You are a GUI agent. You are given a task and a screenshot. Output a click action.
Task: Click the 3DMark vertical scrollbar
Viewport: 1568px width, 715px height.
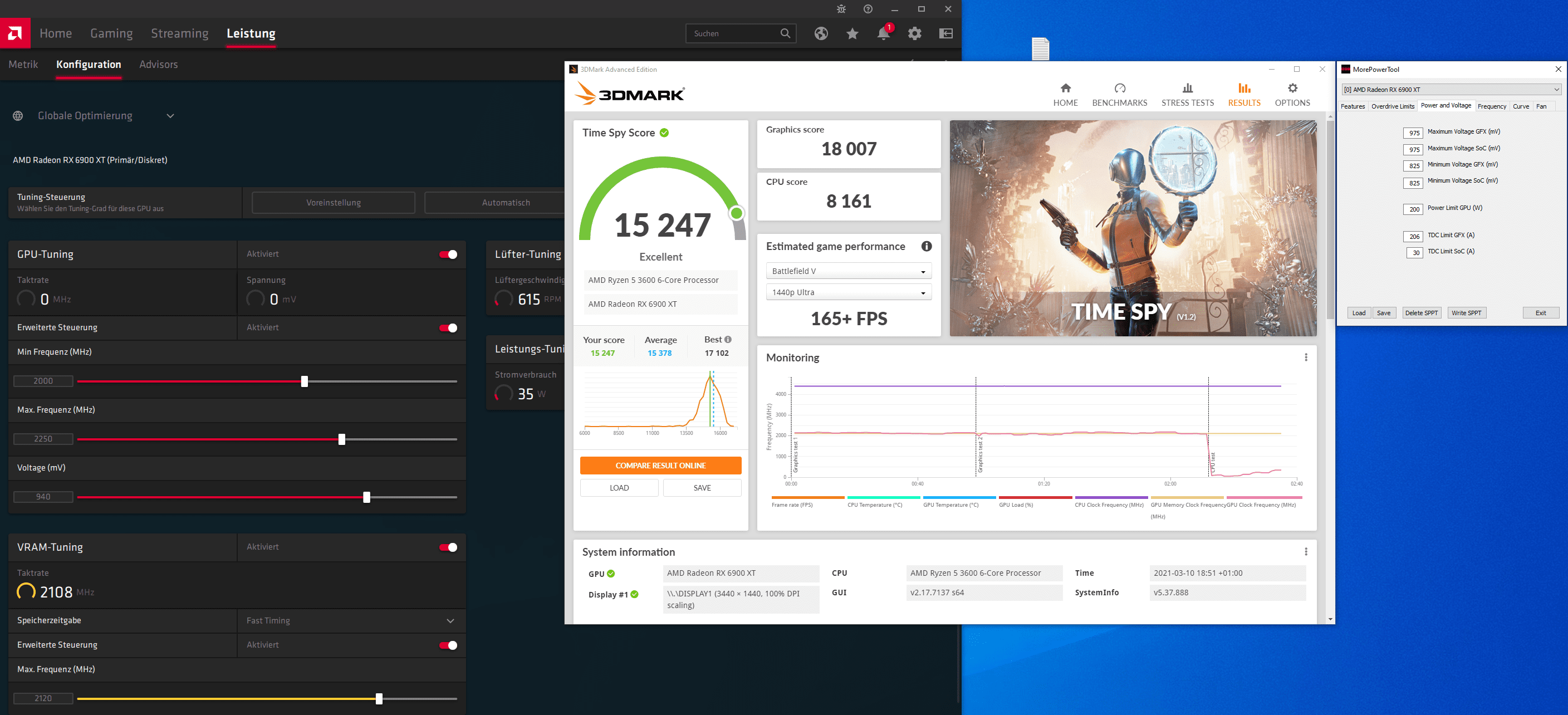coord(1330,219)
